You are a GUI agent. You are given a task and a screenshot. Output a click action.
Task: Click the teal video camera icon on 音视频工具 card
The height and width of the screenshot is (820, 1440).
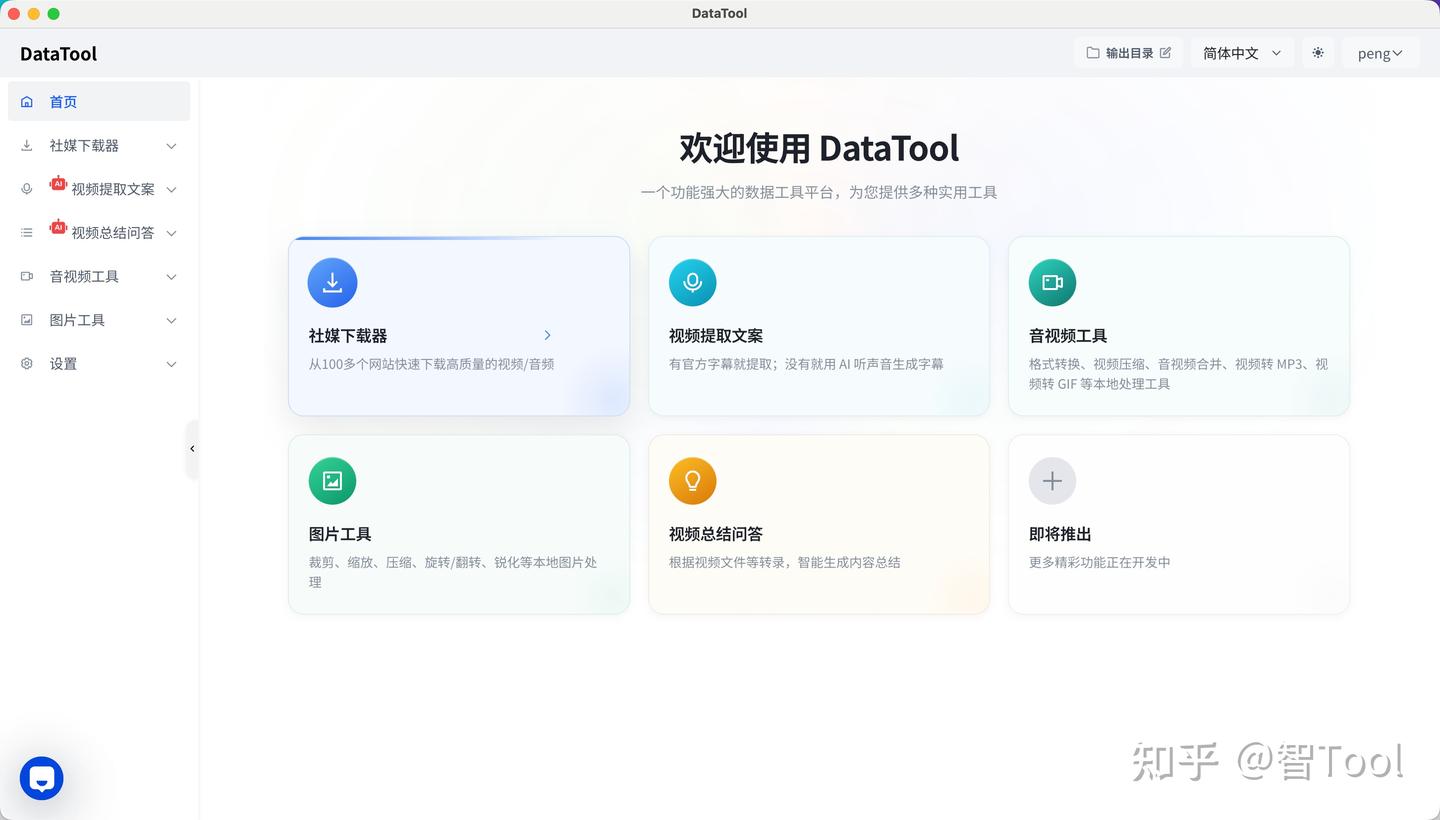coord(1052,282)
